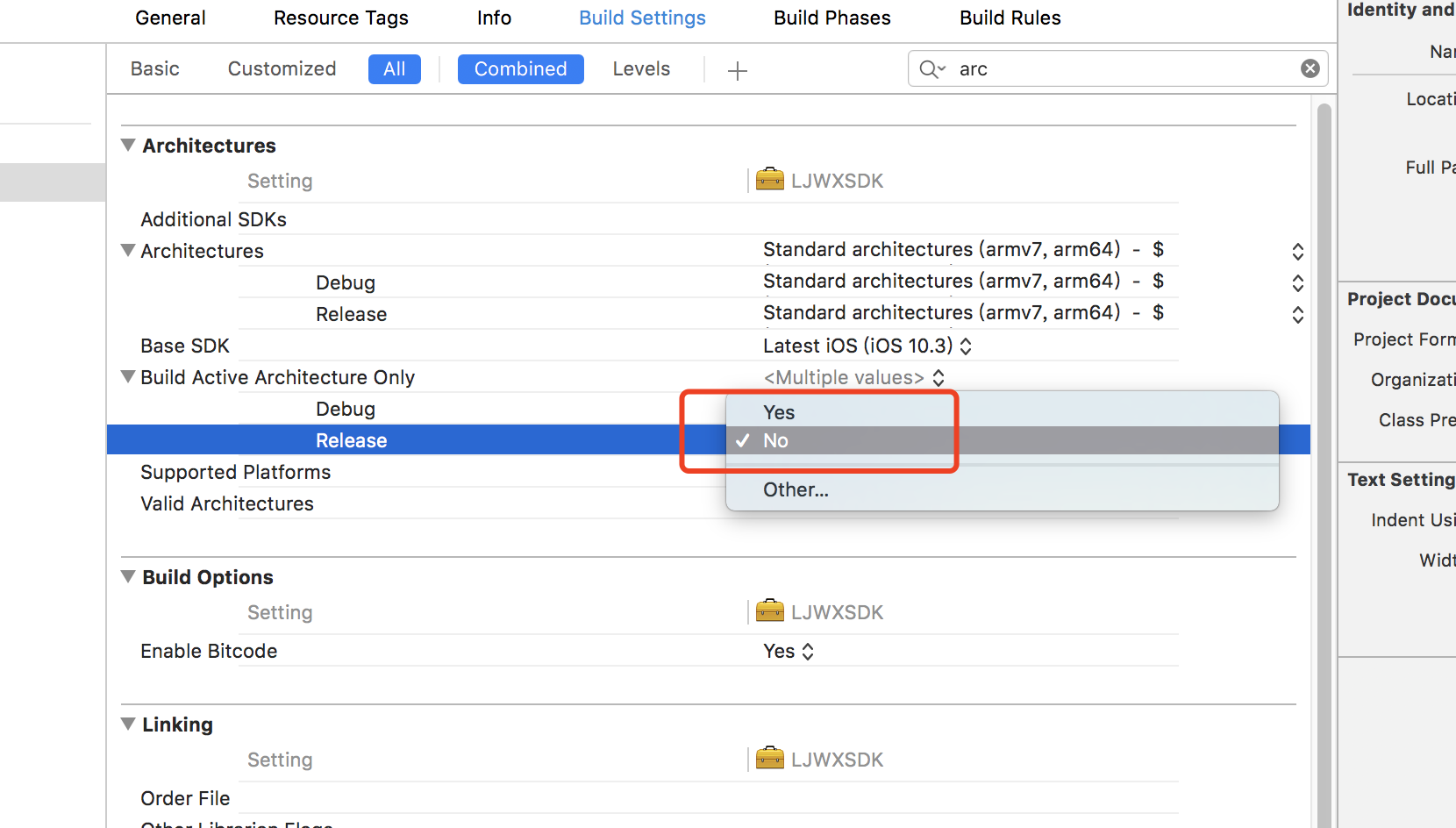1456x828 pixels.
Task: Open the Build Rules tab
Action: tap(1010, 18)
